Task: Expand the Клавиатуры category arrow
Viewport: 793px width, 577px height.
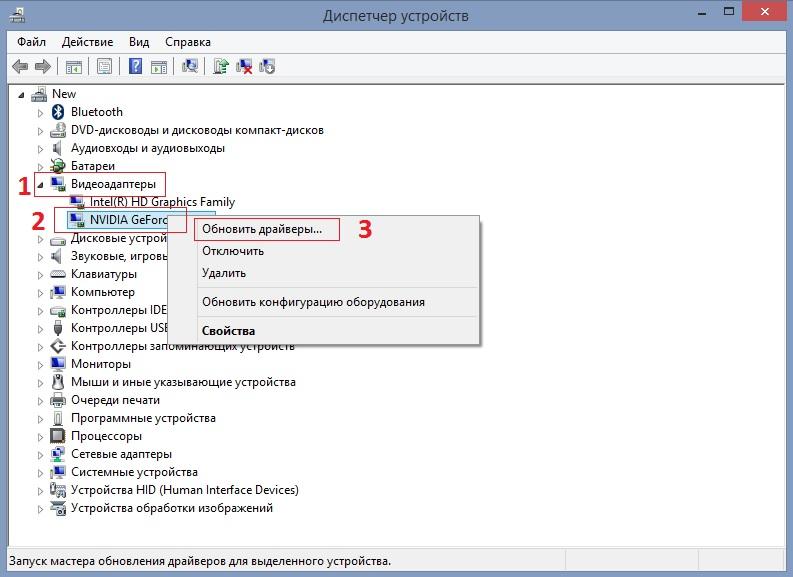Action: (x=40, y=275)
